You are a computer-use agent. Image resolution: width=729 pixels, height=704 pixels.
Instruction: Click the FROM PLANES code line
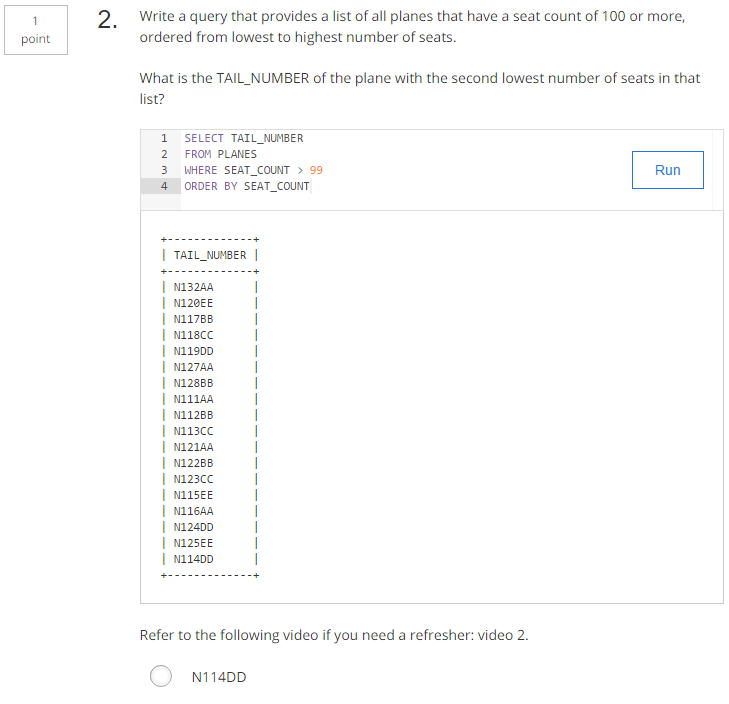coord(220,154)
